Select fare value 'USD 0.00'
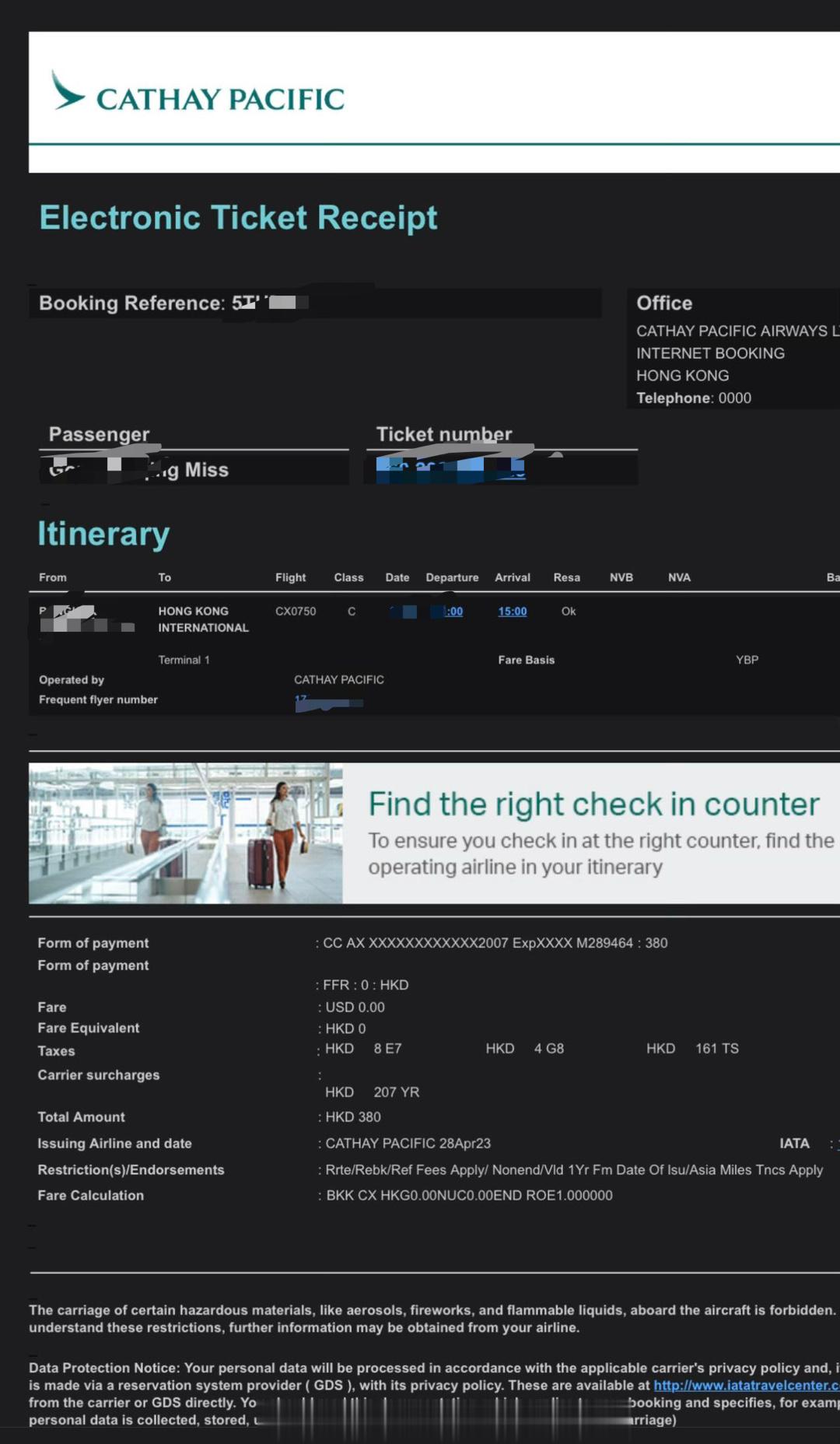The height and width of the screenshot is (1444, 840). (355, 1007)
